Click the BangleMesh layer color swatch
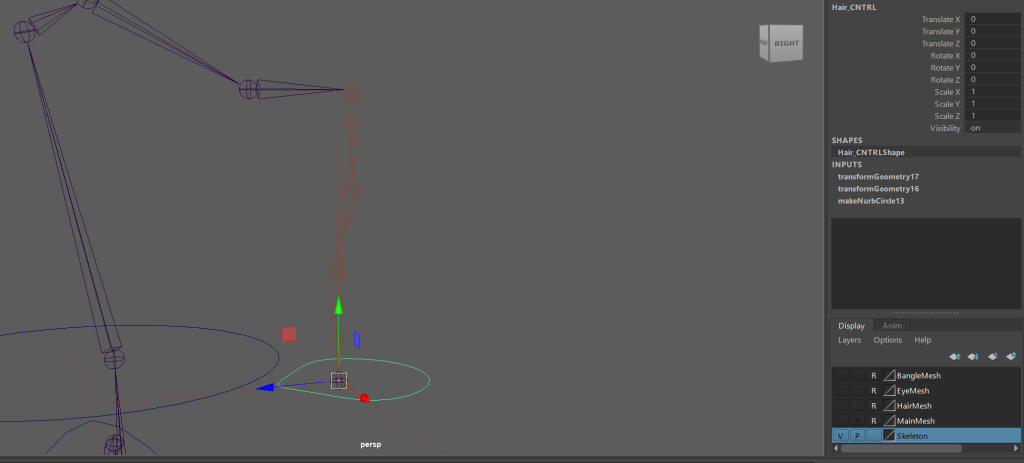This screenshot has height=463, width=1024. (889, 376)
